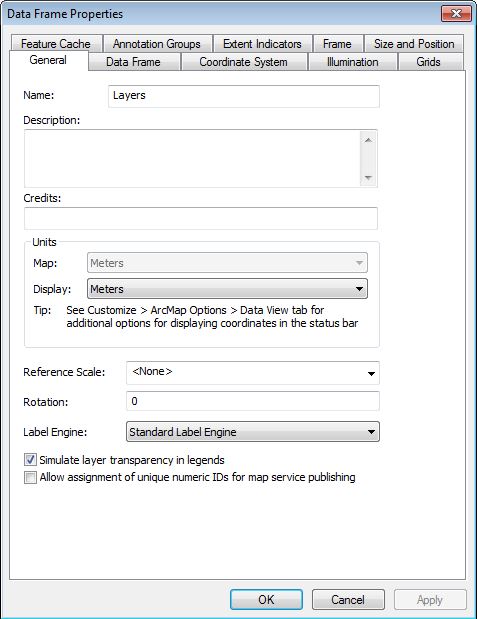Select the Extent Indicators tab
The width and height of the screenshot is (477, 619).
pyautogui.click(x=263, y=43)
